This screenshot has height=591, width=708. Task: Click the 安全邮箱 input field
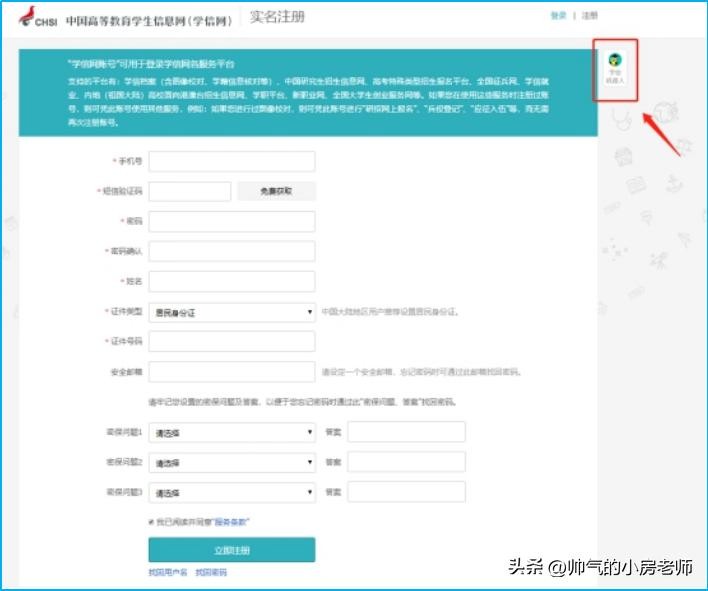click(x=231, y=372)
